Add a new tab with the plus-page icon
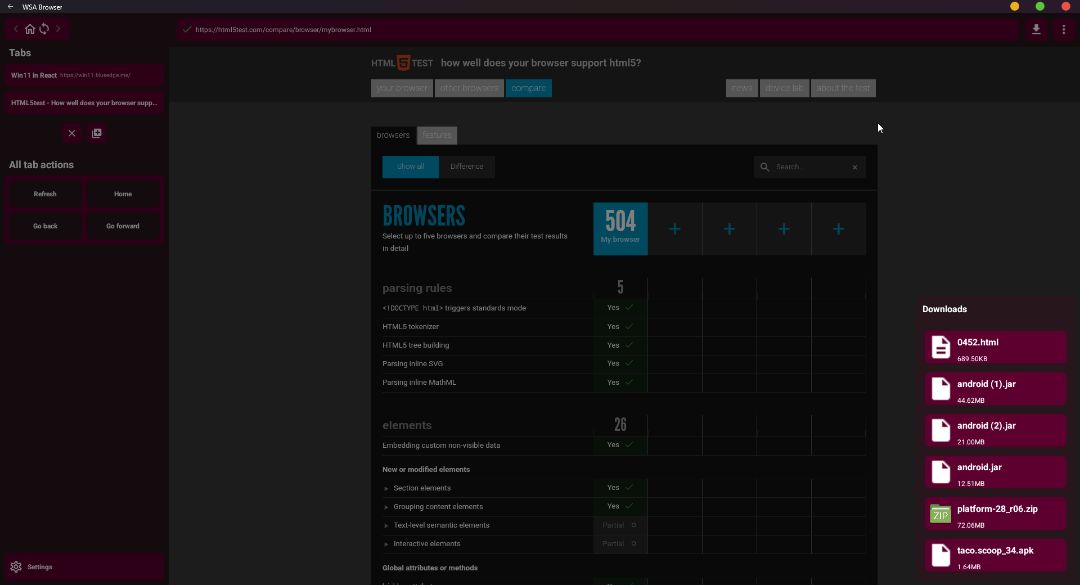Viewport: 1080px width, 585px height. (x=96, y=133)
